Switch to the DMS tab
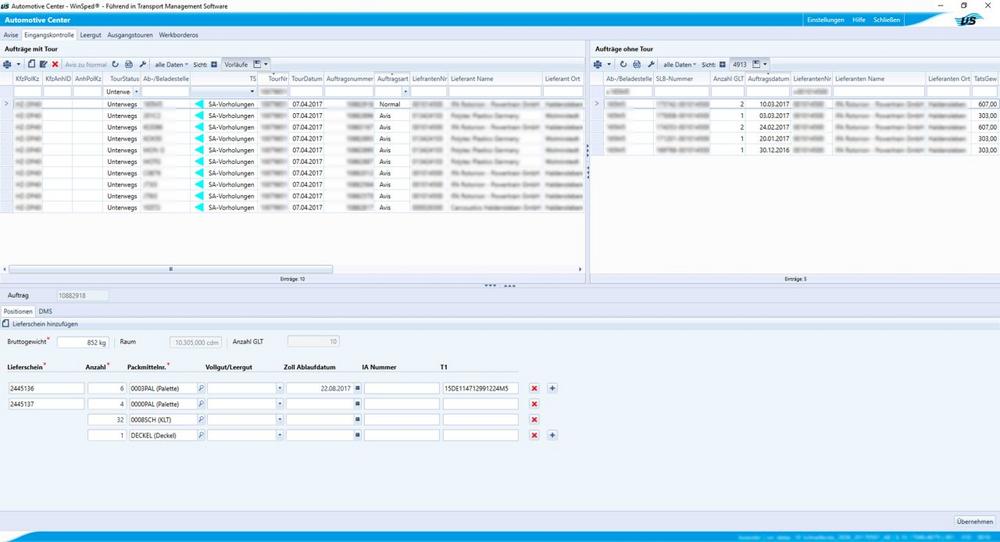The width and height of the screenshot is (1000, 542). [x=45, y=311]
